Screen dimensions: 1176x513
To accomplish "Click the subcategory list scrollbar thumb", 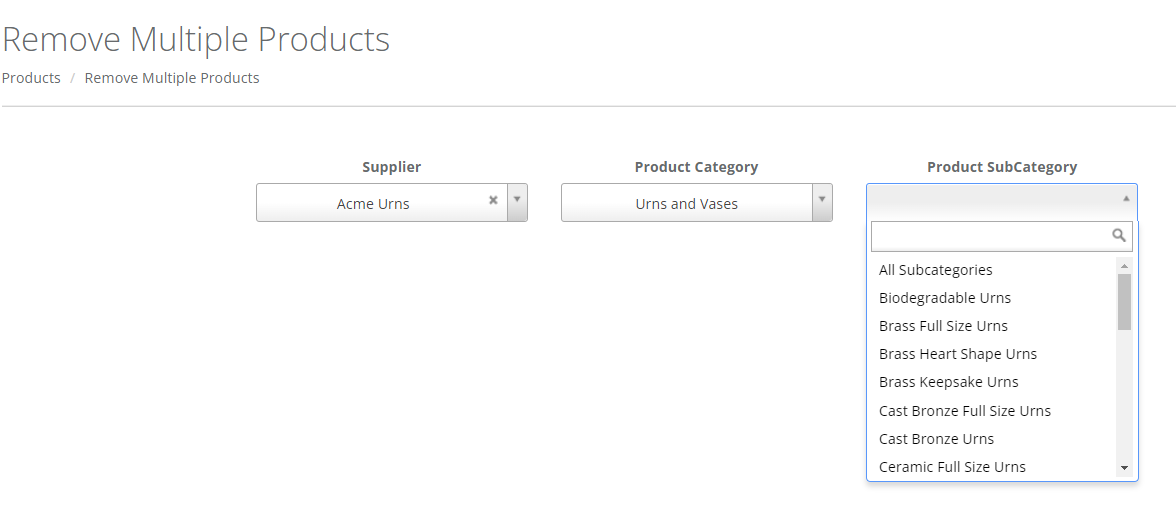I will click(x=1124, y=302).
